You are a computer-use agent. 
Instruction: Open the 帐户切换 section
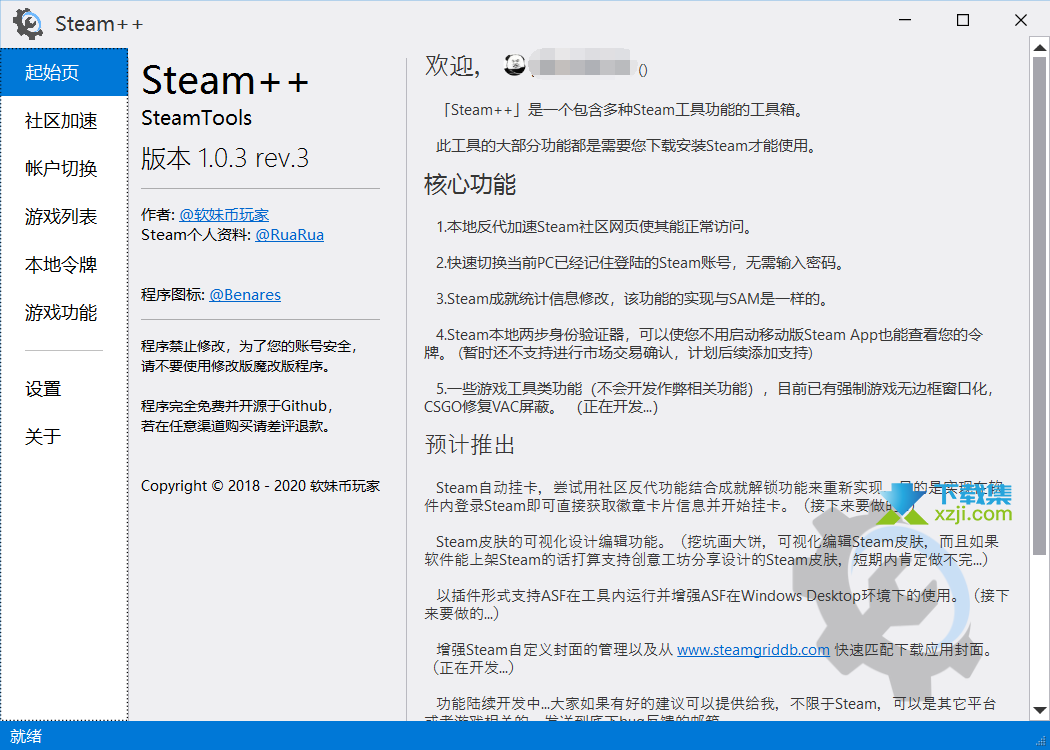pos(64,169)
